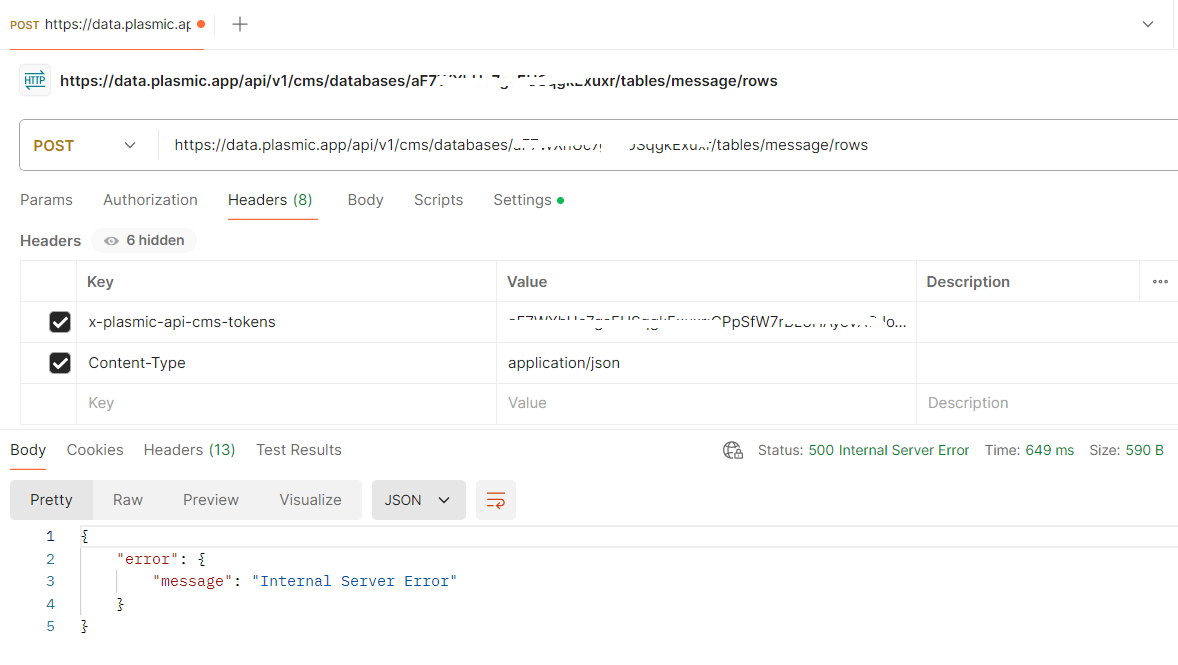
Task: Uncheck the x-plasmic-api-cms-tokens header checkbox
Action: pyautogui.click(x=60, y=322)
